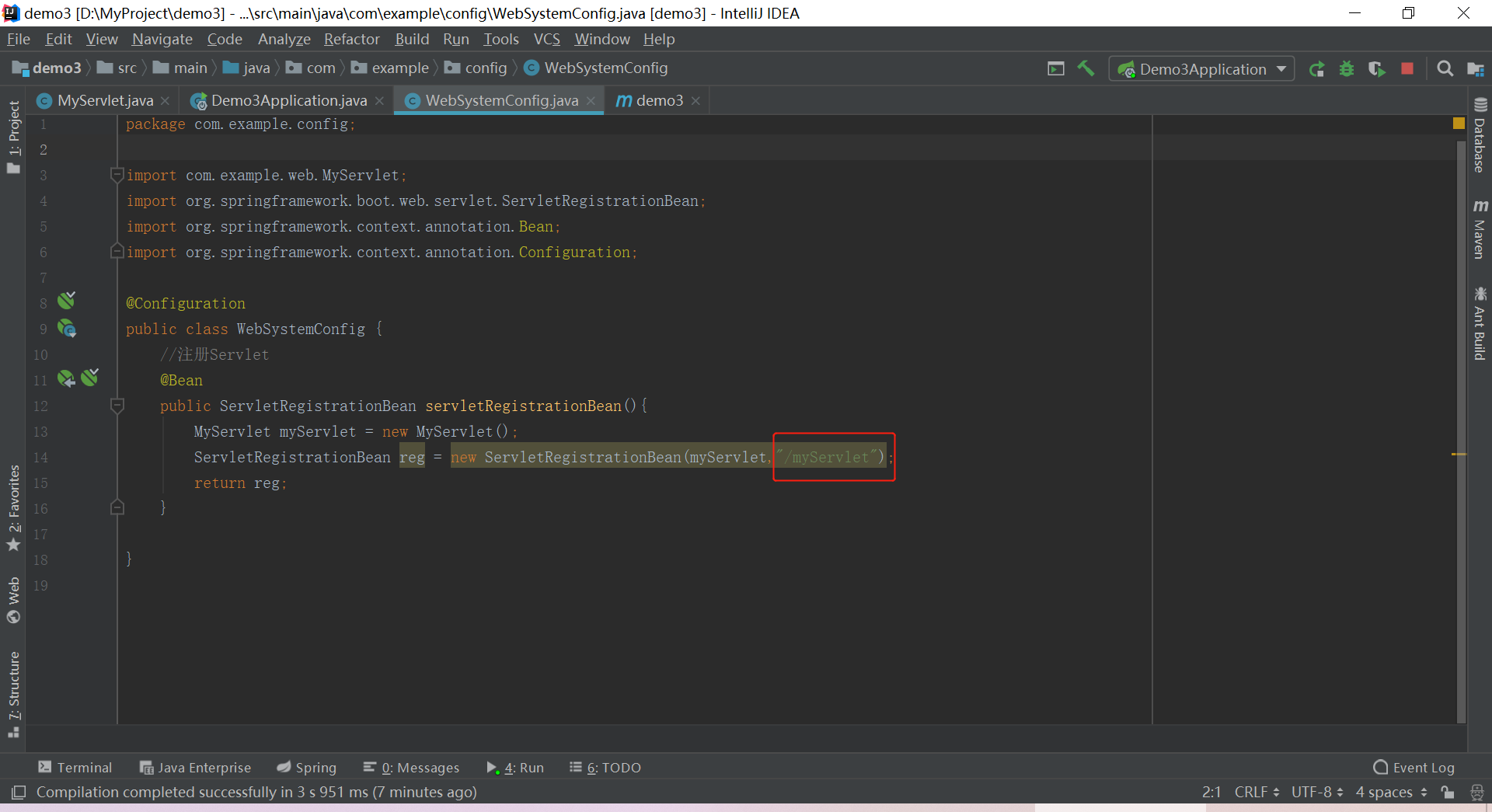The width and height of the screenshot is (1492, 812).
Task: Stop the running process with the red square
Action: (x=1407, y=68)
